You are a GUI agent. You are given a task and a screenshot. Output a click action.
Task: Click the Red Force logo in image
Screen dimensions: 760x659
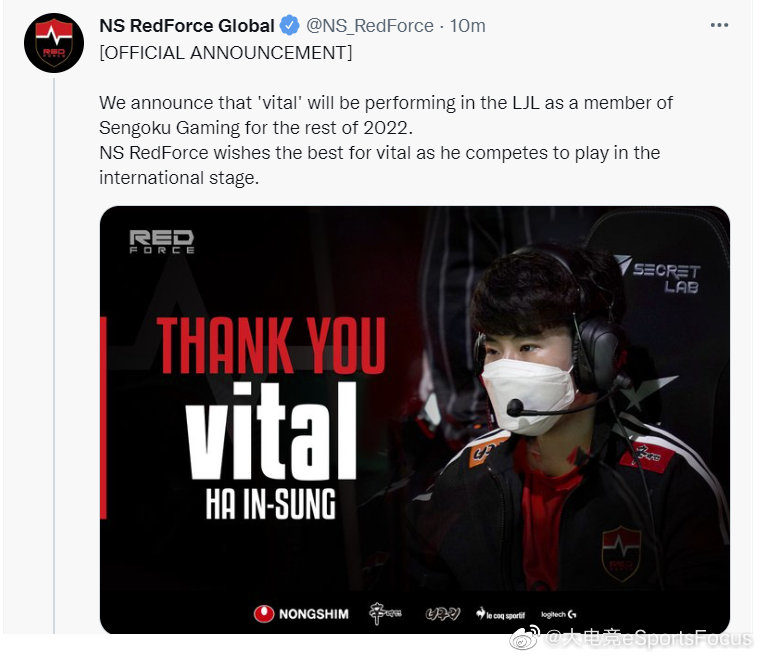point(162,242)
